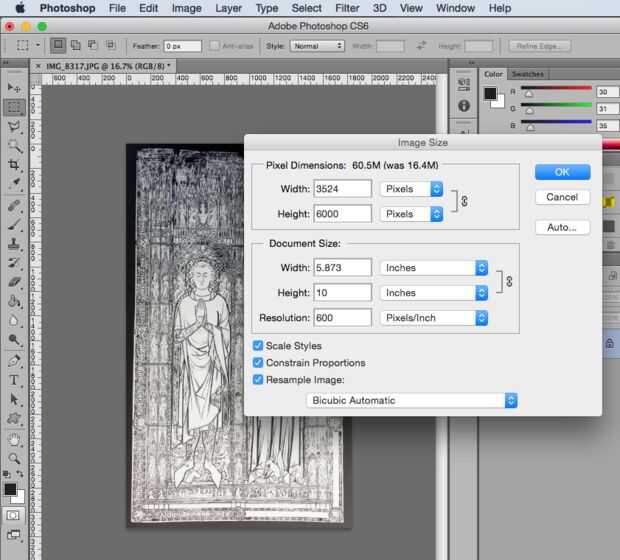This screenshot has height=560, width=620.
Task: Click the Resolution input field
Action: pos(343,318)
